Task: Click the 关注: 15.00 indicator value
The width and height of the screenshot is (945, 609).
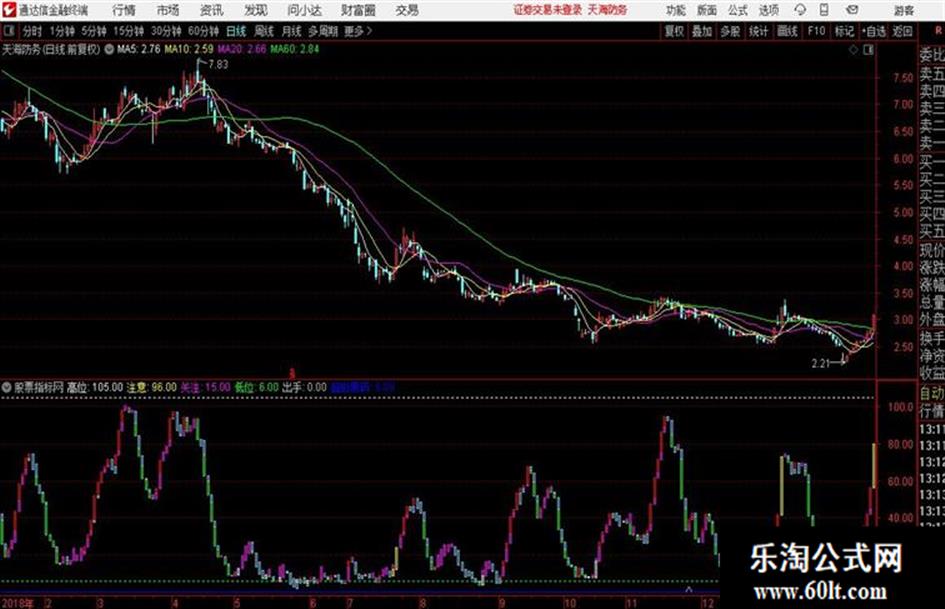Action: pyautogui.click(x=206, y=387)
